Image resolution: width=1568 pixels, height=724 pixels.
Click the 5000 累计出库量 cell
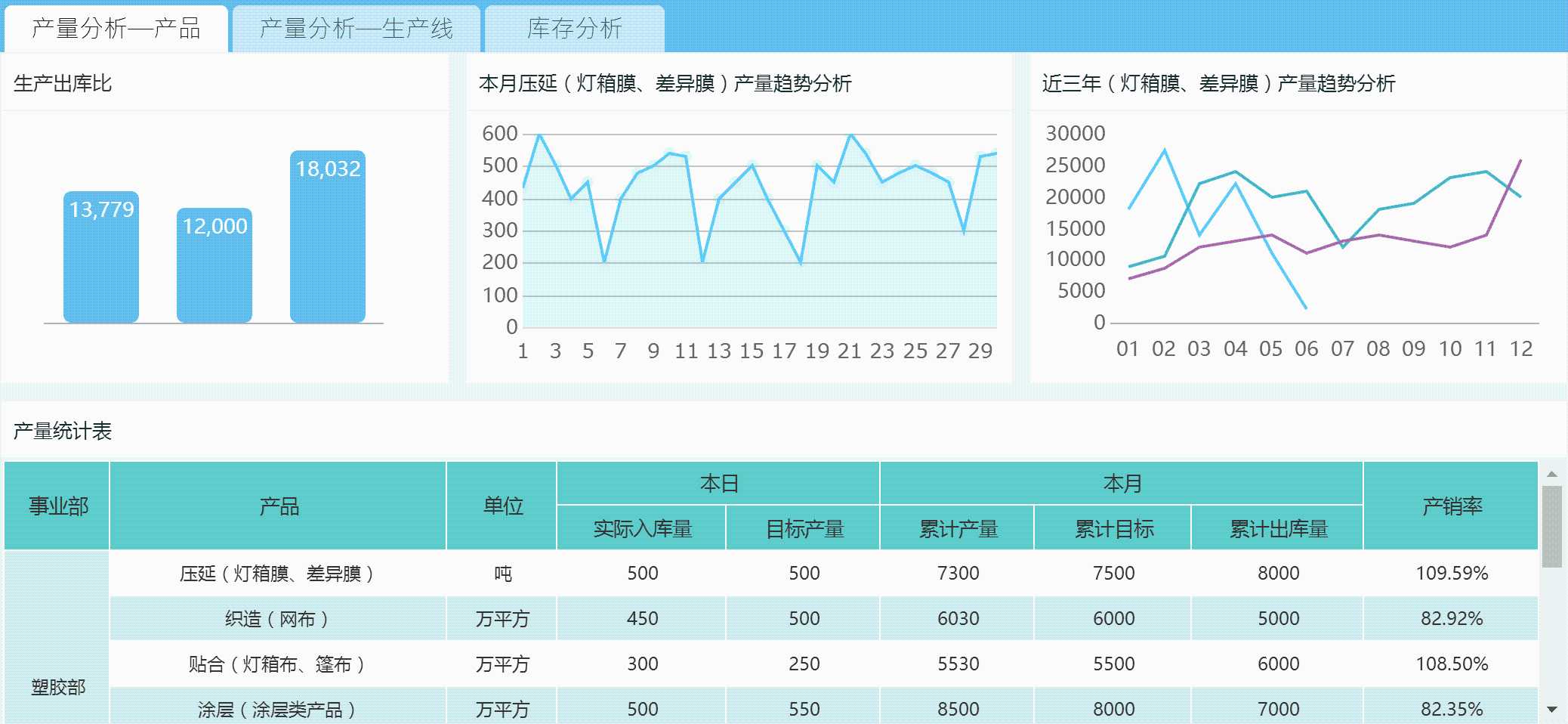(1278, 618)
